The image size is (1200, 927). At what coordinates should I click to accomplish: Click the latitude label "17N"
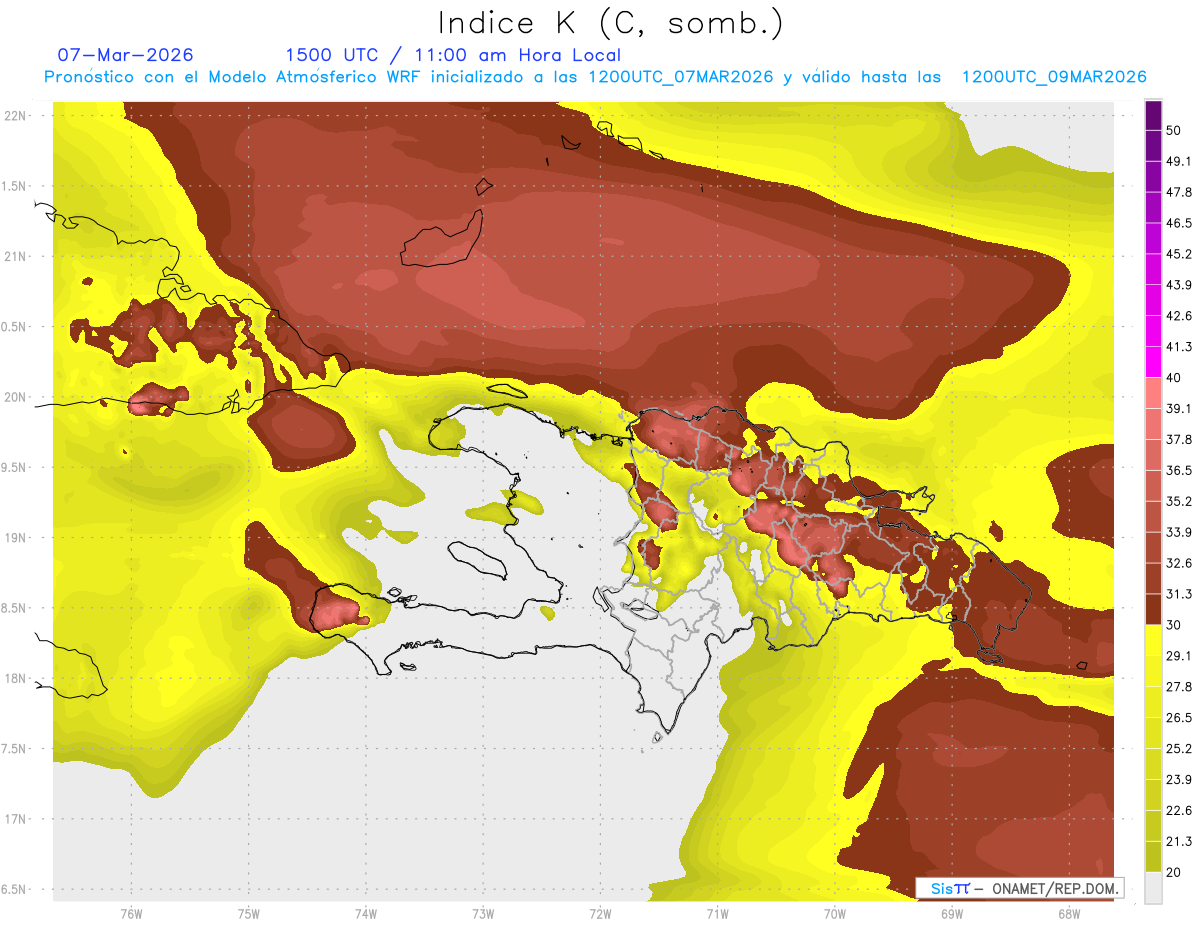[15, 820]
